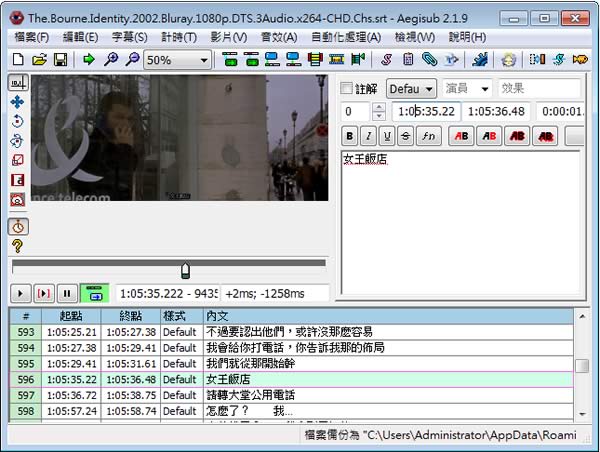Toggle video auto-scroll green button

94,293
